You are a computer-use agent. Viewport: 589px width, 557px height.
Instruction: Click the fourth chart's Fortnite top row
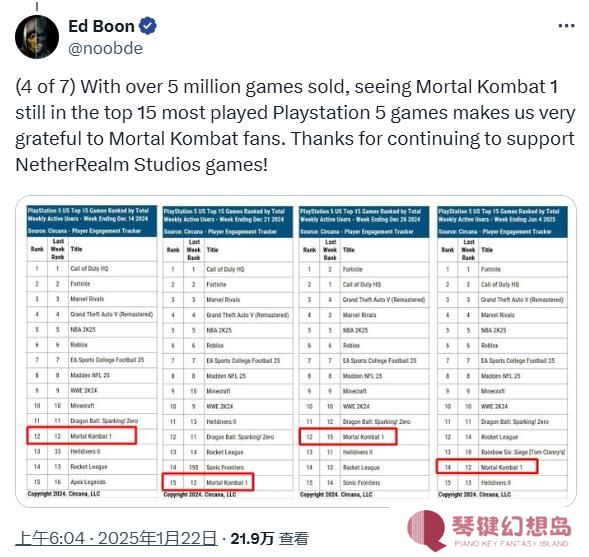coord(502,269)
